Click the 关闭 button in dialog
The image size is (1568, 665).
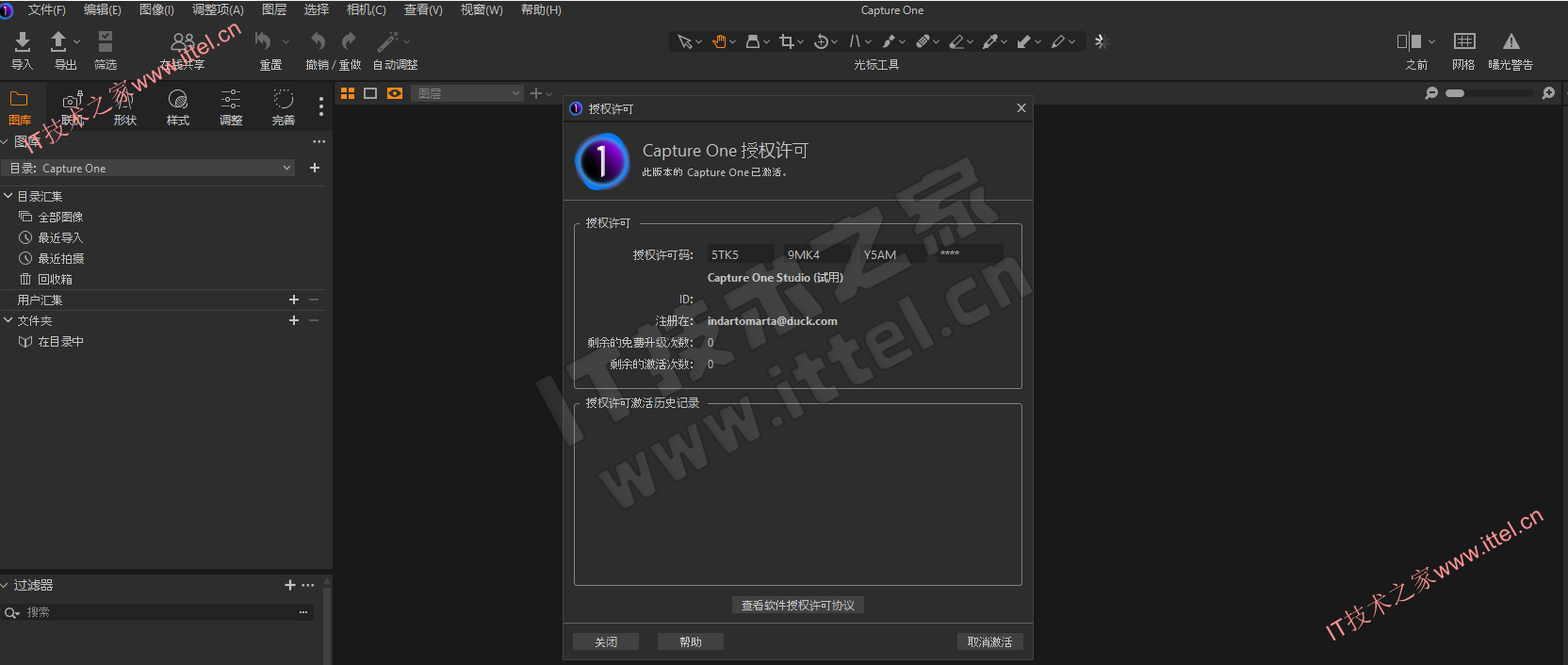tap(606, 641)
